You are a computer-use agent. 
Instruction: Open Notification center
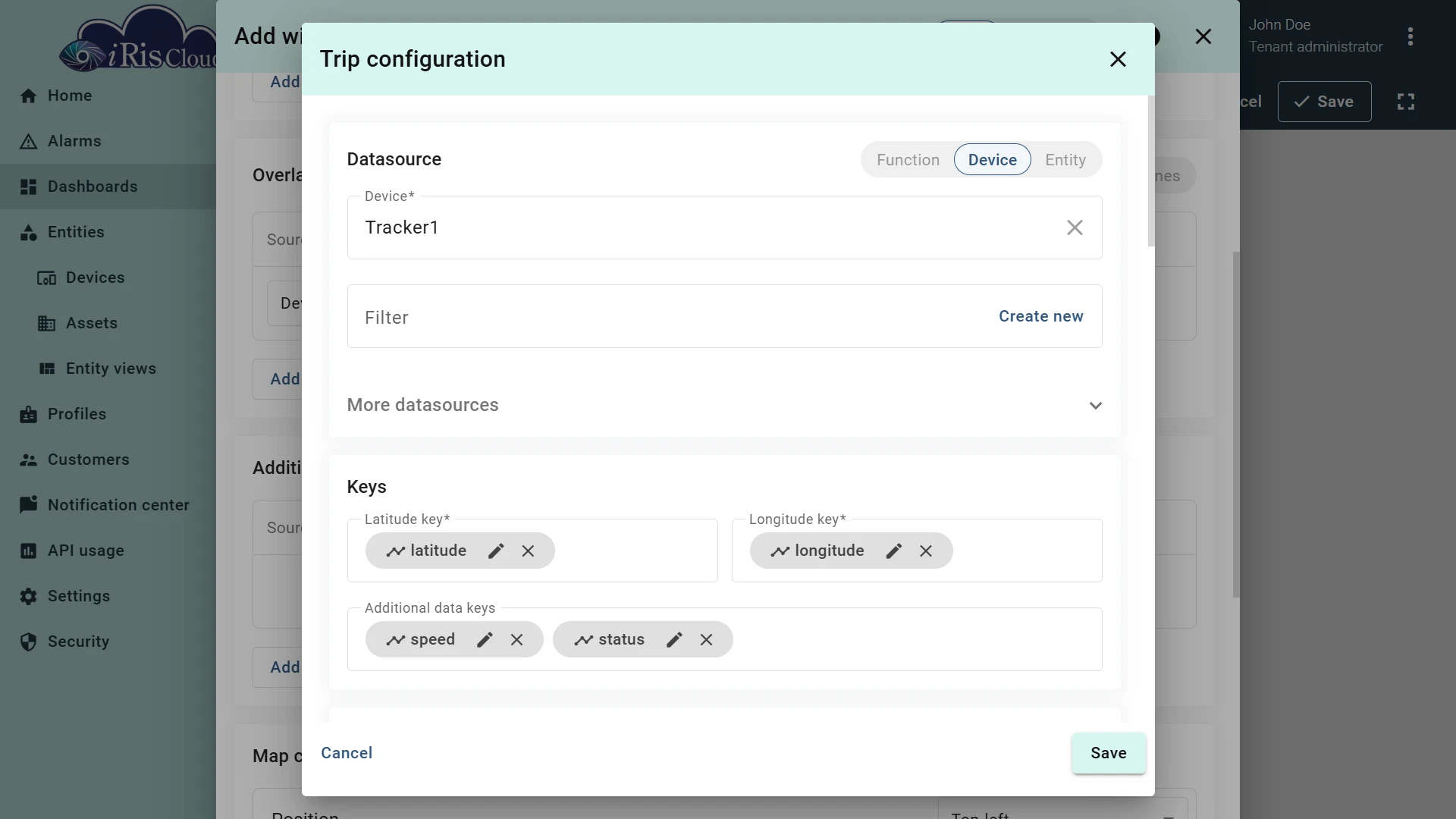108,505
